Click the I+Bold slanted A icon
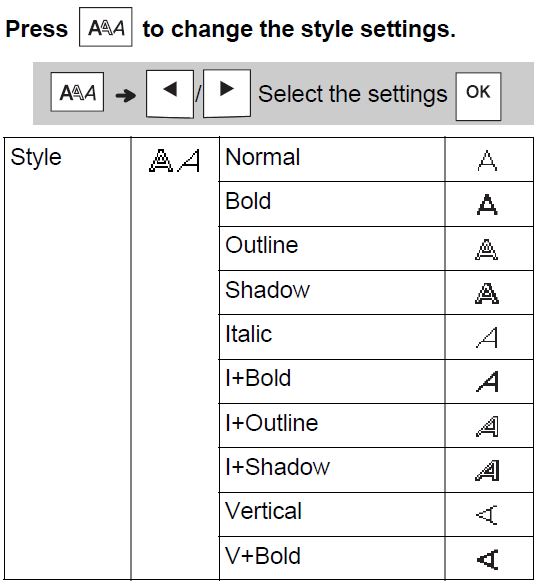 [x=487, y=382]
